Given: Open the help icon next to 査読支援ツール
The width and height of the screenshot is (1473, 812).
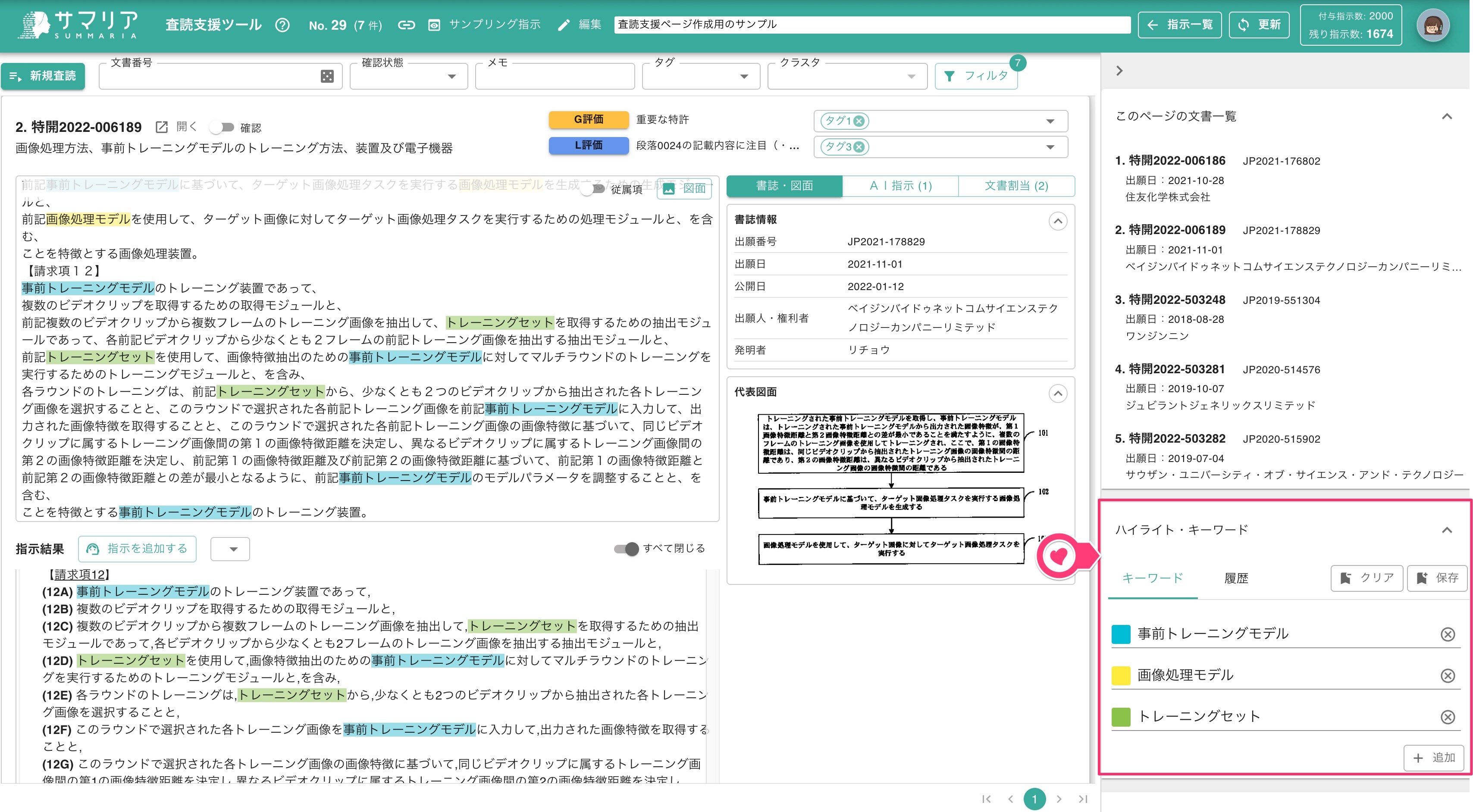Looking at the screenshot, I should point(282,25).
